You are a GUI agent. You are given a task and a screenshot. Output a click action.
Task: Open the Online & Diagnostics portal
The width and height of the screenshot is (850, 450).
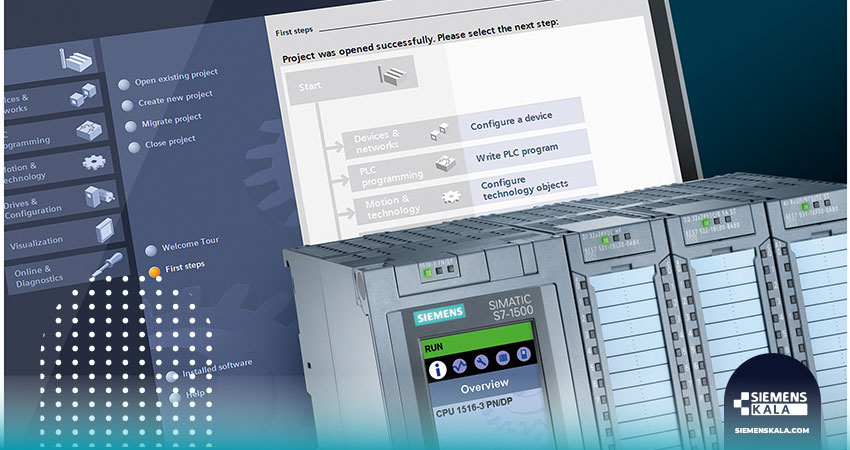pos(67,272)
